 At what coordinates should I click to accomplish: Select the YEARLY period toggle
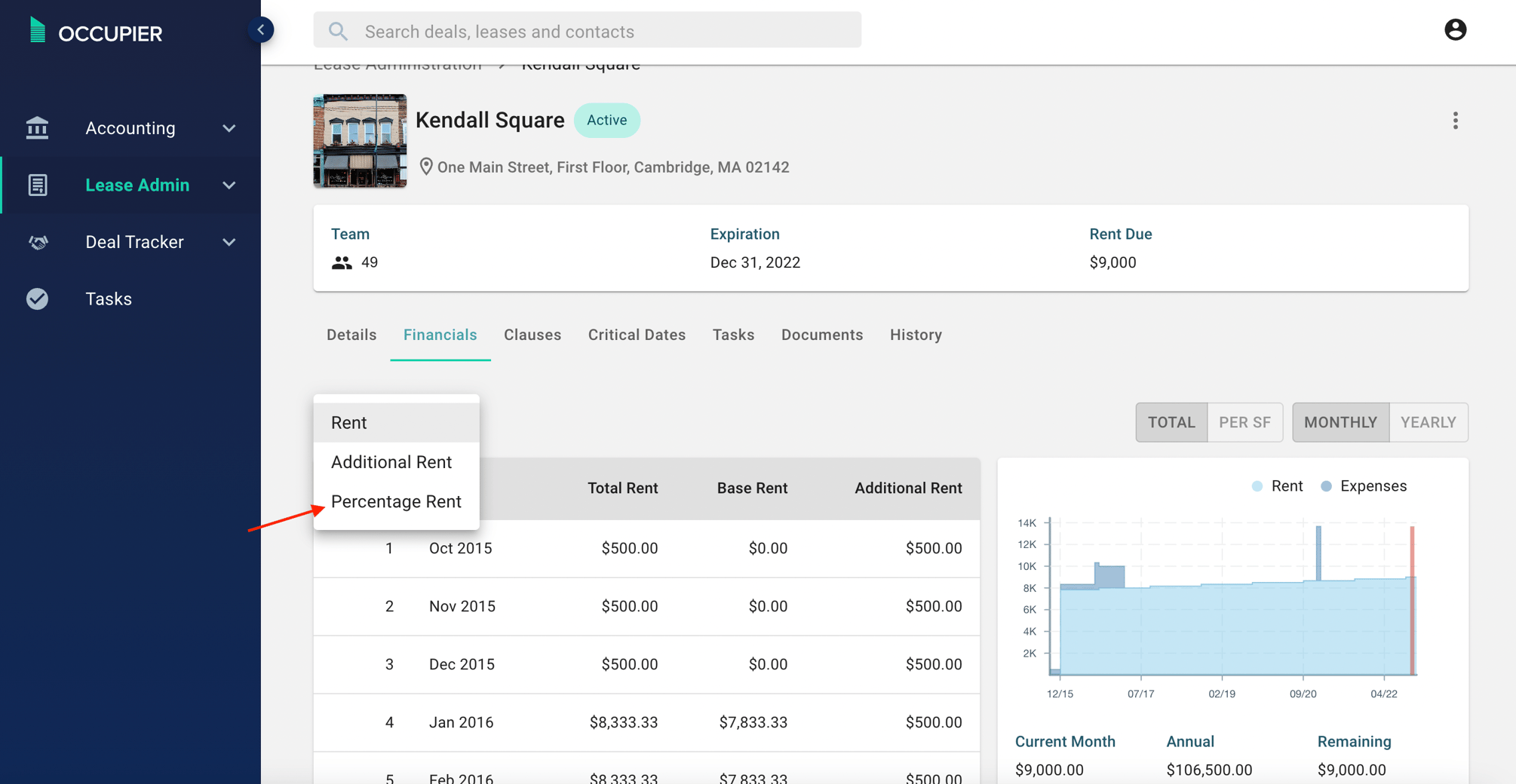[x=1428, y=422]
